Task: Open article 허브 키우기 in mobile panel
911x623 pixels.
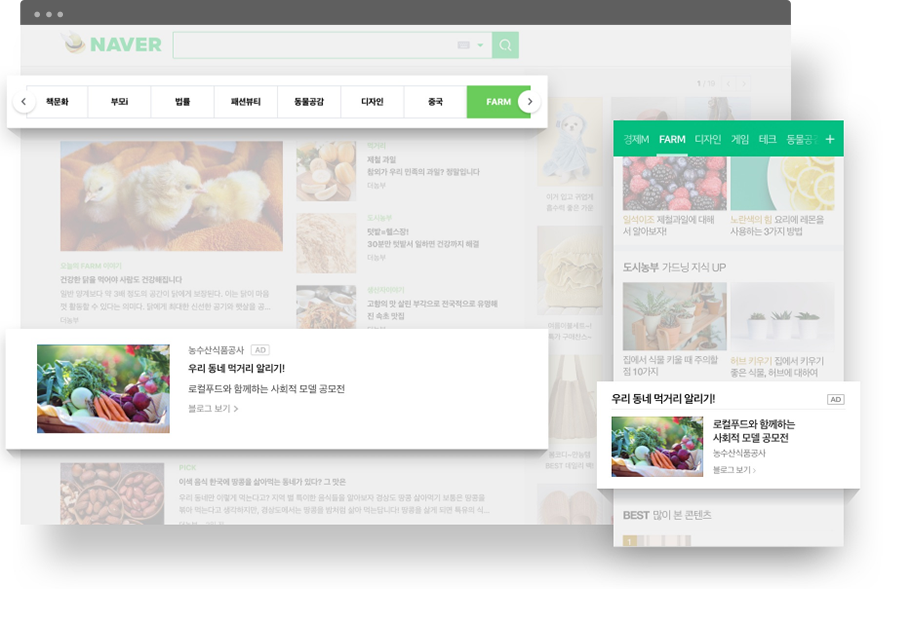Action: point(777,367)
